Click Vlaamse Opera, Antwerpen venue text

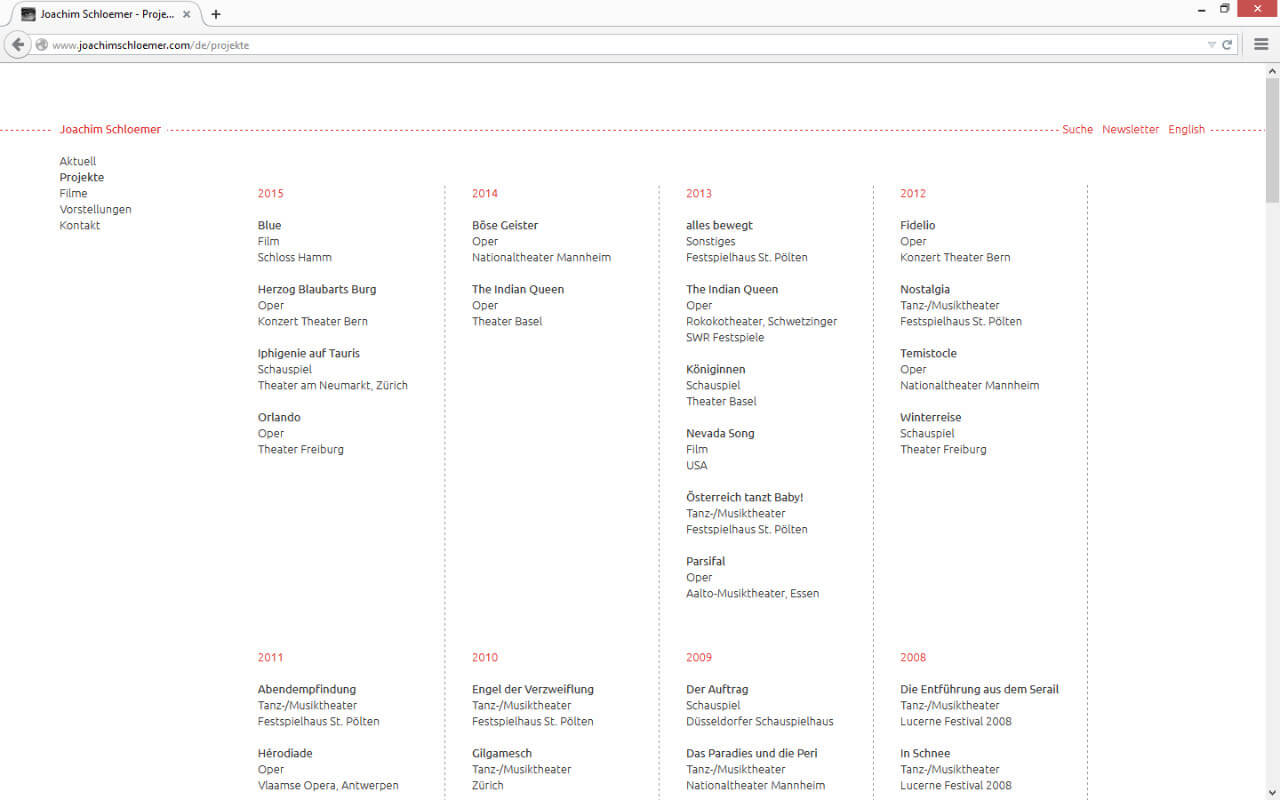point(328,785)
